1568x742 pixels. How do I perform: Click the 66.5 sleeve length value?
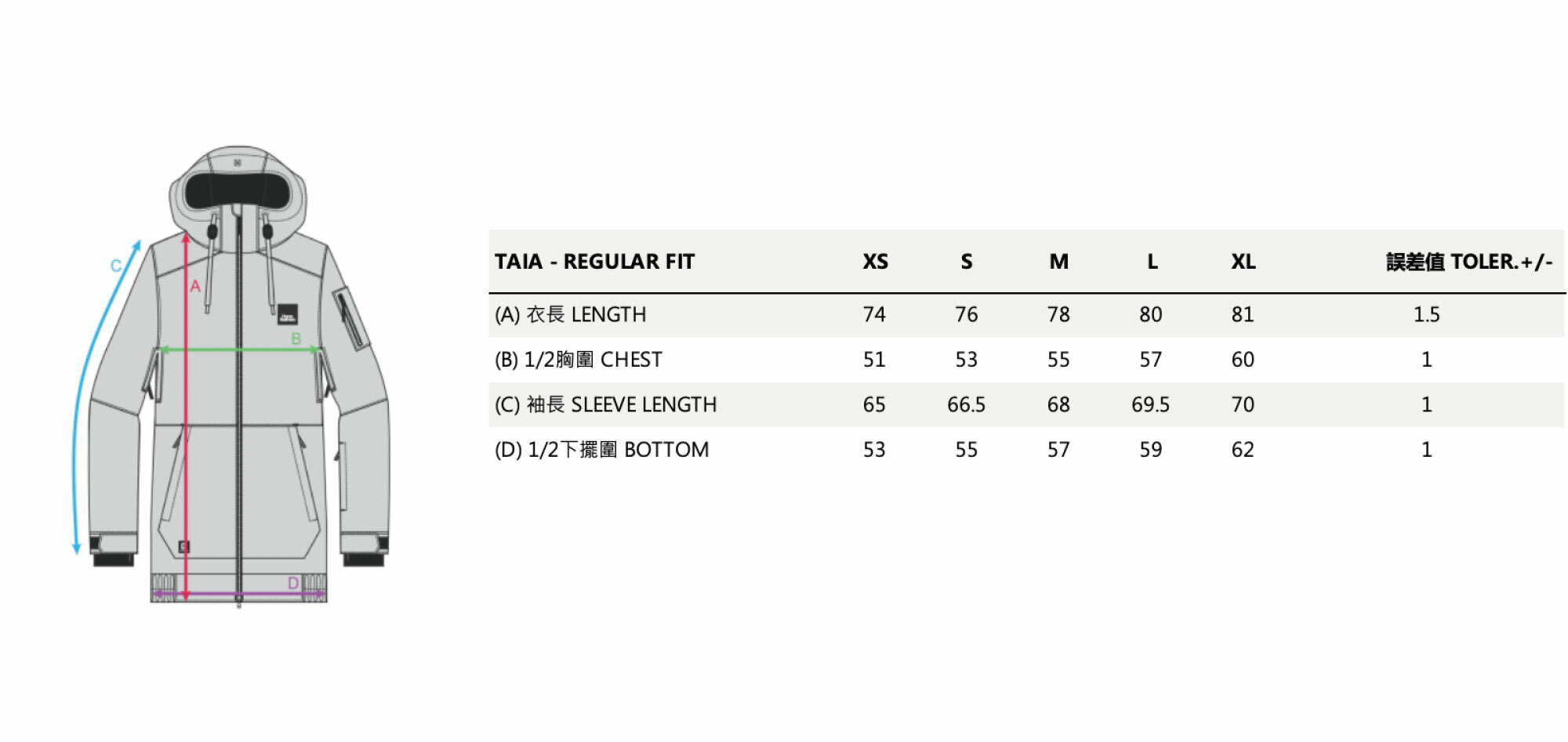coord(966,405)
